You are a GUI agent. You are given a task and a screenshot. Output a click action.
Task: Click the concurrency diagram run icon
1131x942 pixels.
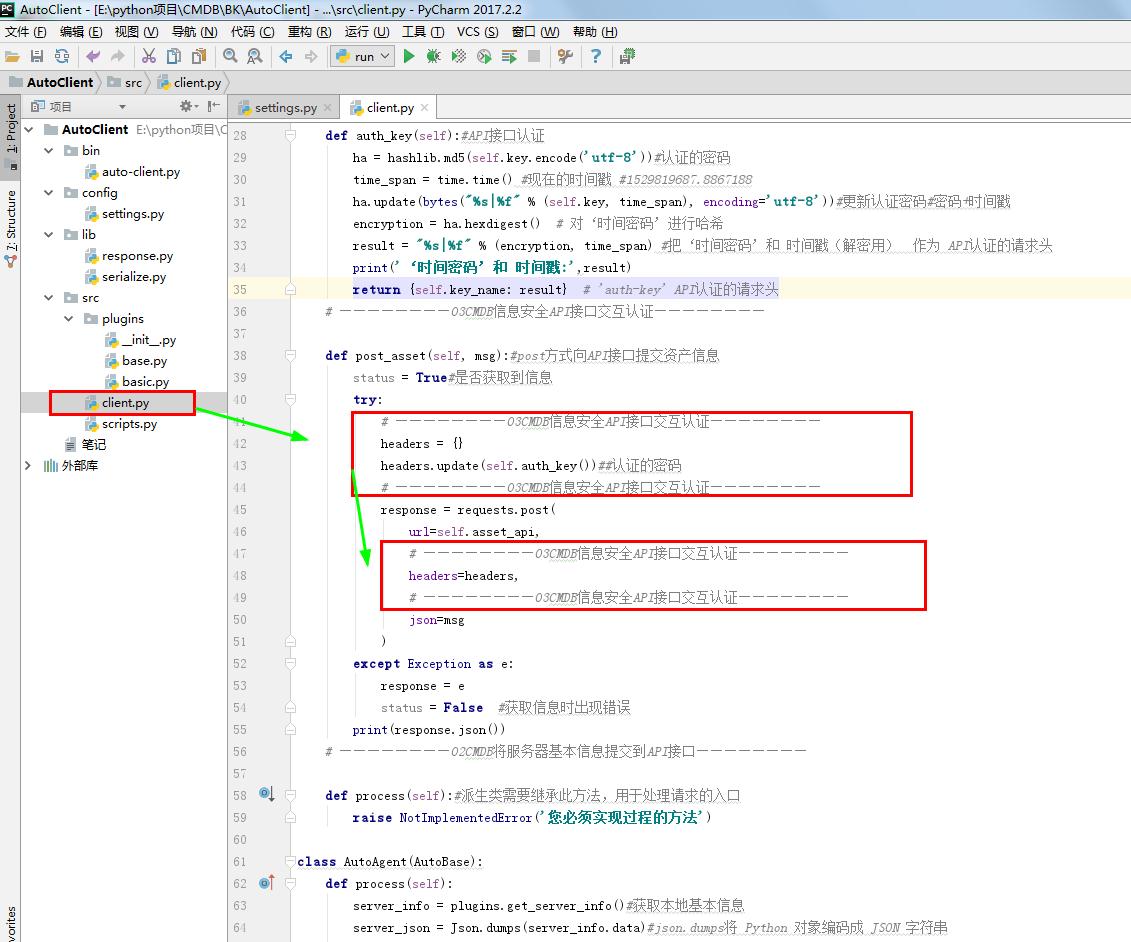(509, 56)
